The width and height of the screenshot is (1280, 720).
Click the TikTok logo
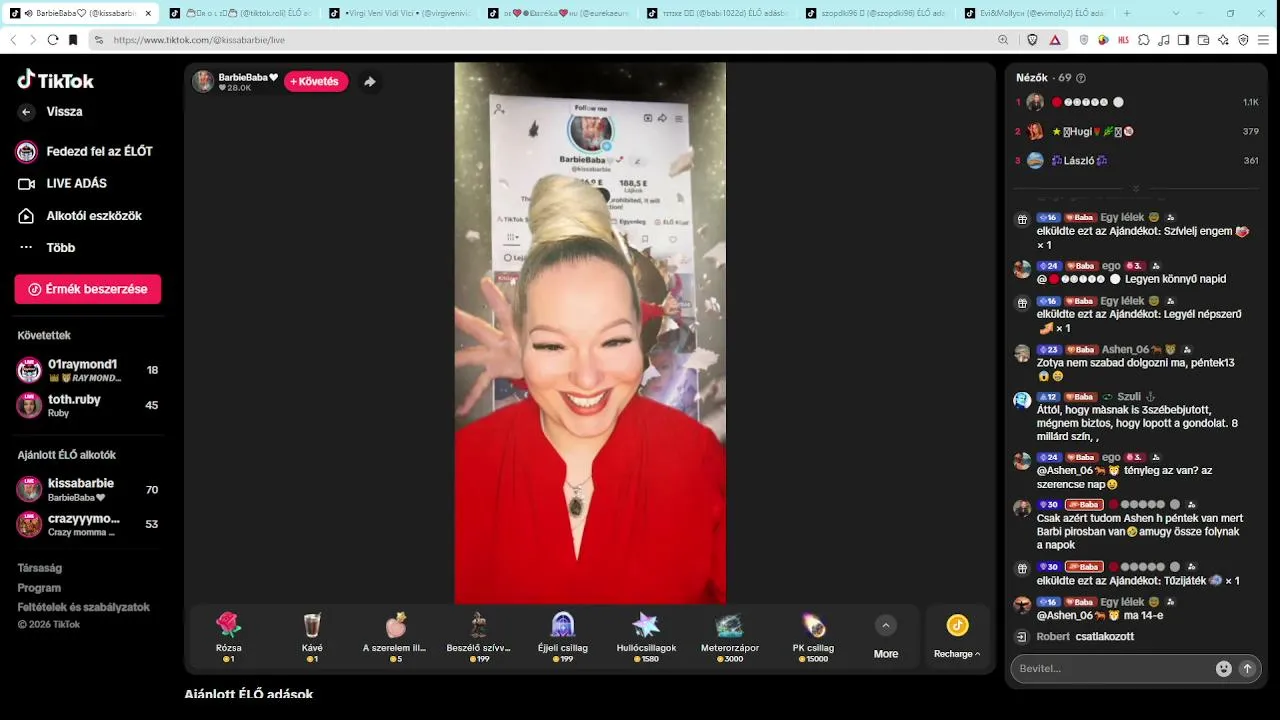[56, 80]
